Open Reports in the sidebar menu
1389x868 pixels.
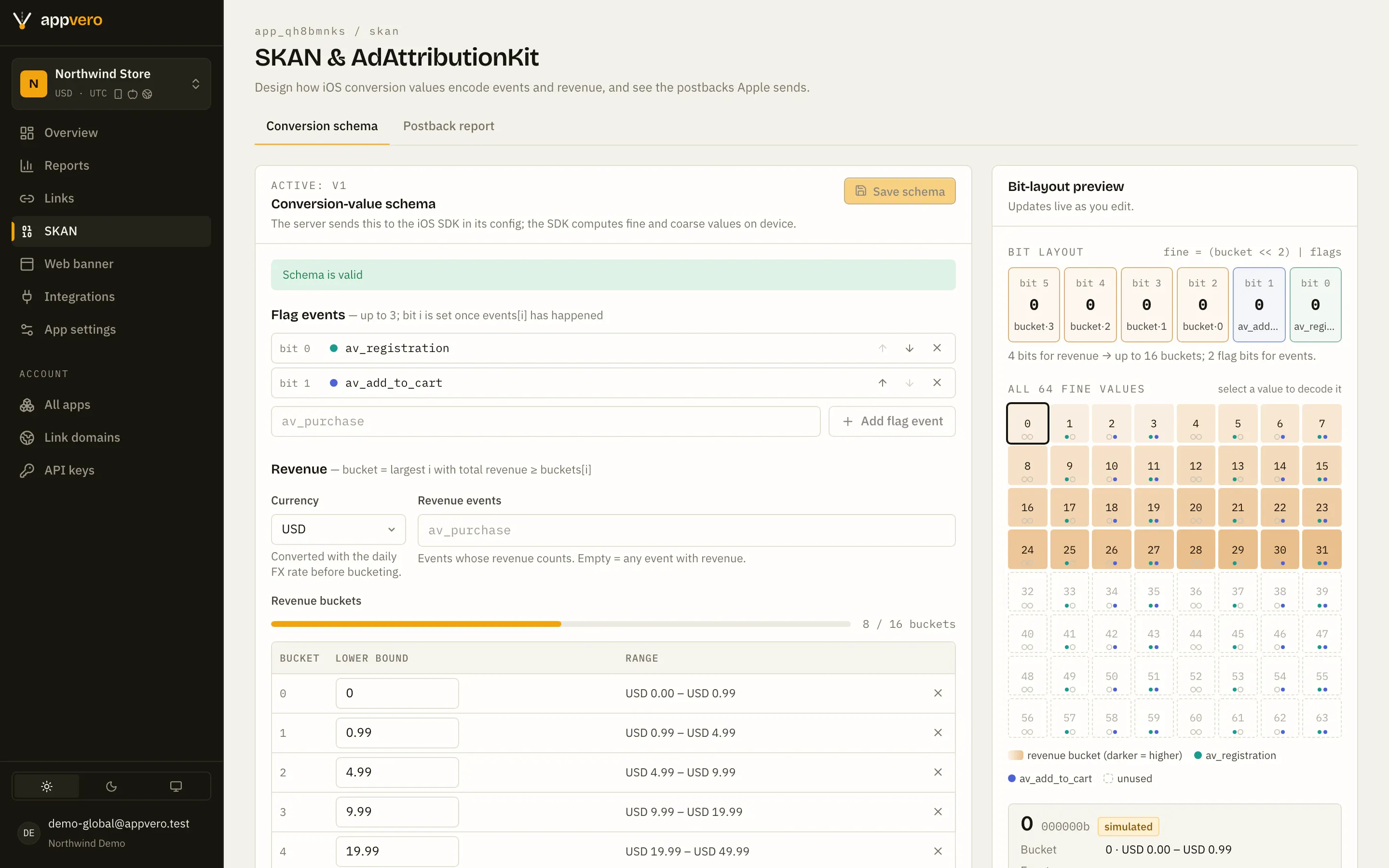pyautogui.click(x=111, y=165)
